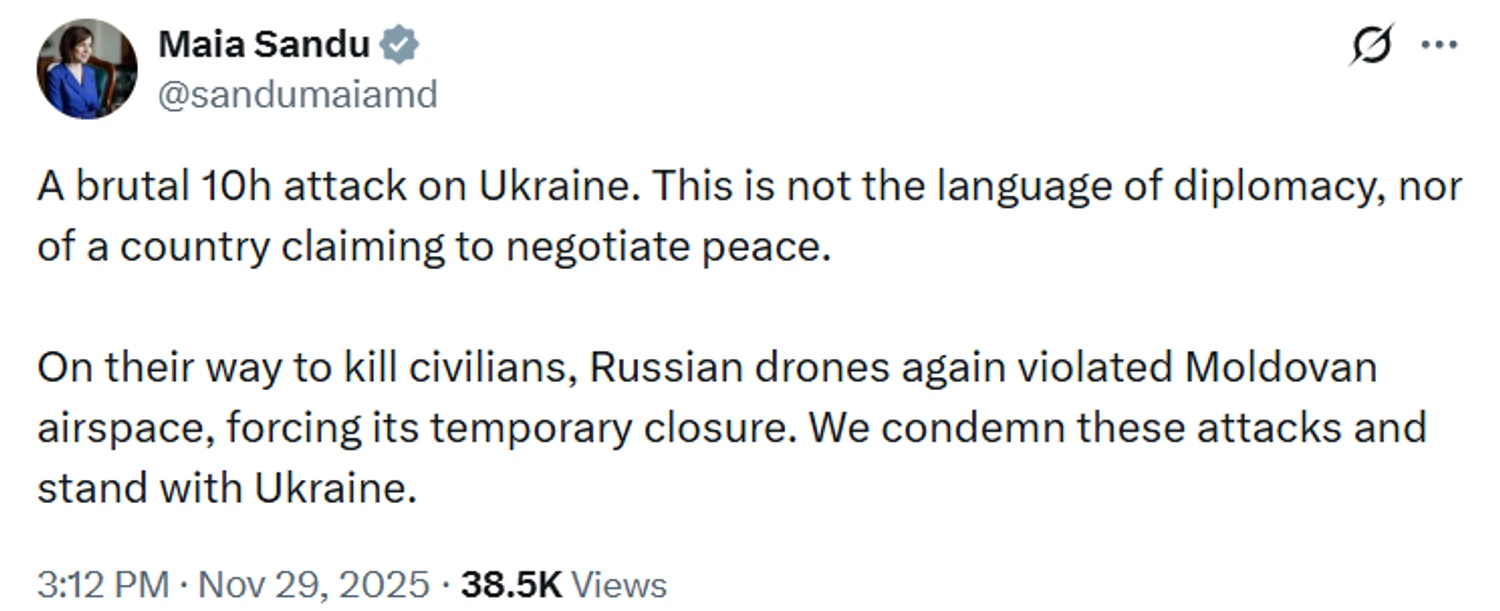1500x611 pixels.
Task: Open the @sandumaiamd handle link
Action: 298,95
